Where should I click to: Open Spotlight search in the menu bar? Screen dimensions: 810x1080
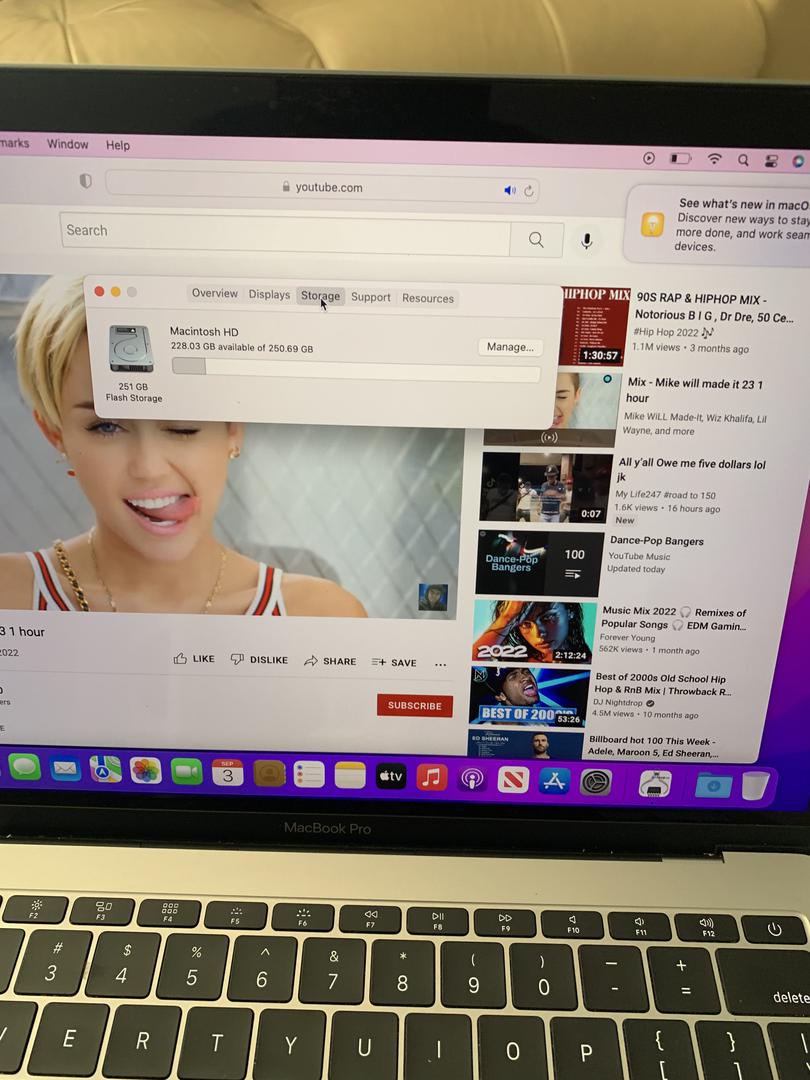(x=743, y=160)
